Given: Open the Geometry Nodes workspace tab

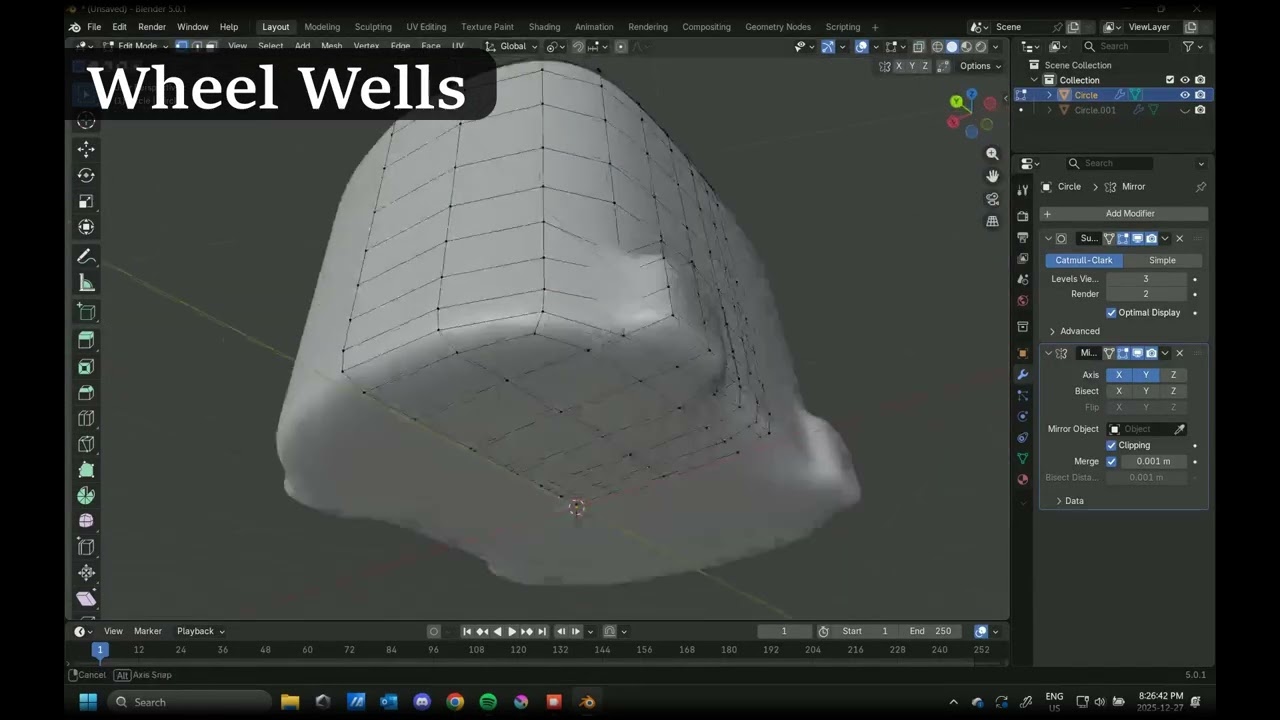Looking at the screenshot, I should pos(778,27).
